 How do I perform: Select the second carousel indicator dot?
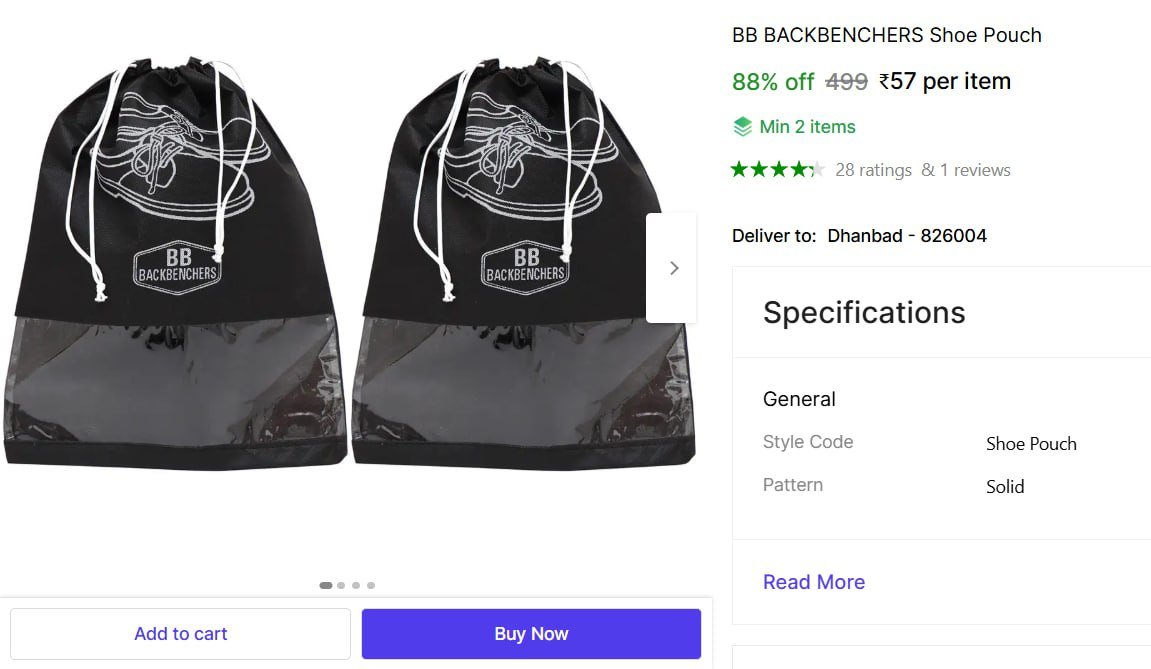341,585
